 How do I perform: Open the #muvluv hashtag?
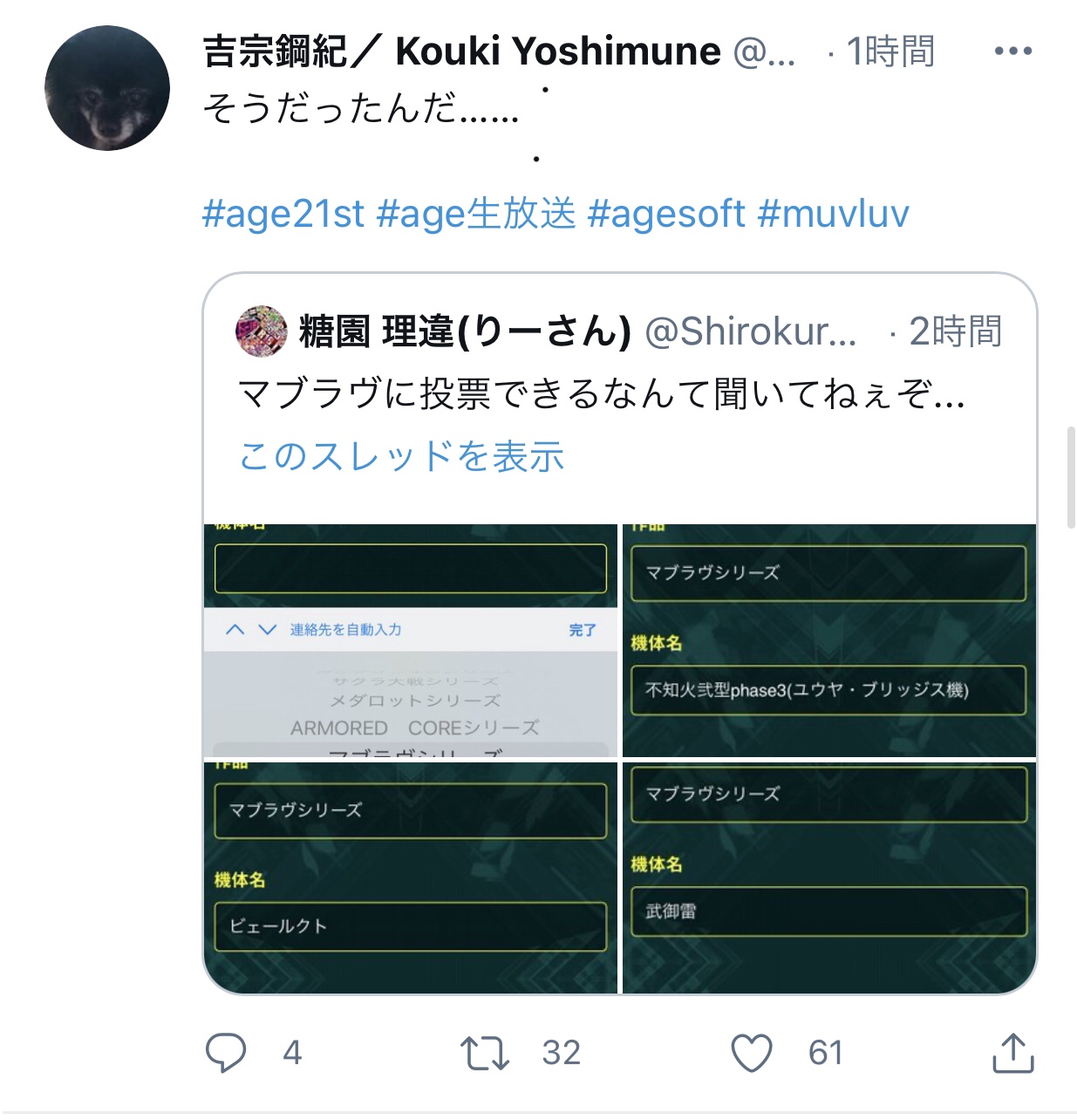pyautogui.click(x=834, y=214)
